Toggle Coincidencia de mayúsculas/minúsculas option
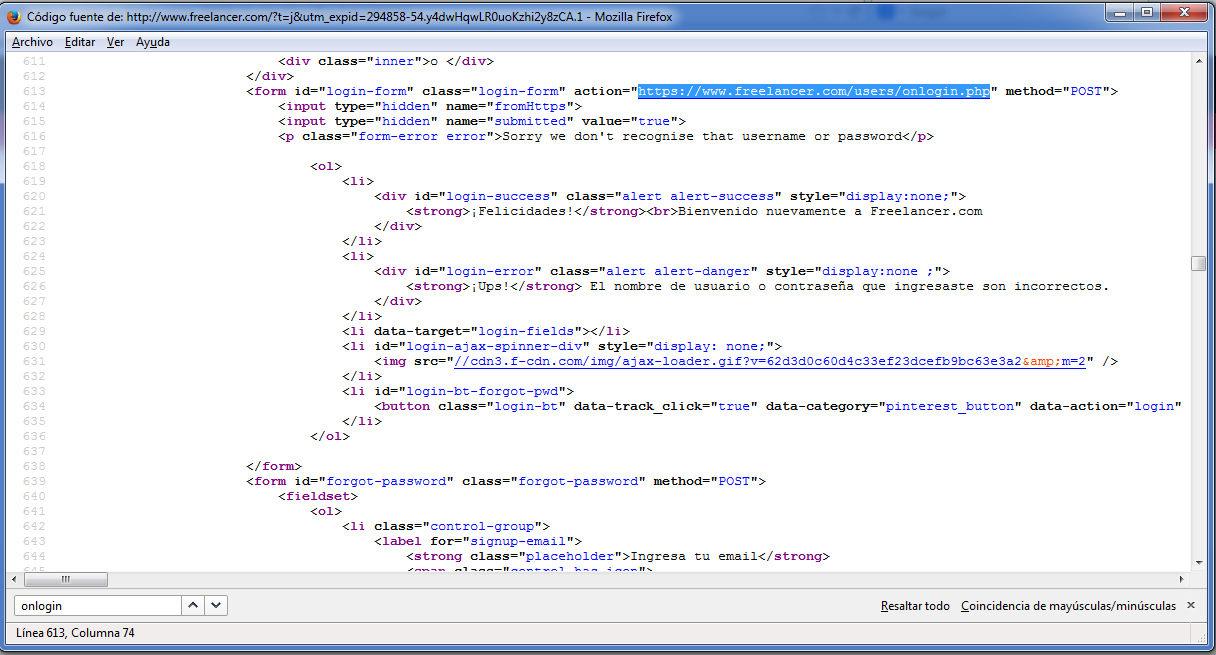The width and height of the screenshot is (1216, 655). click(x=1068, y=606)
